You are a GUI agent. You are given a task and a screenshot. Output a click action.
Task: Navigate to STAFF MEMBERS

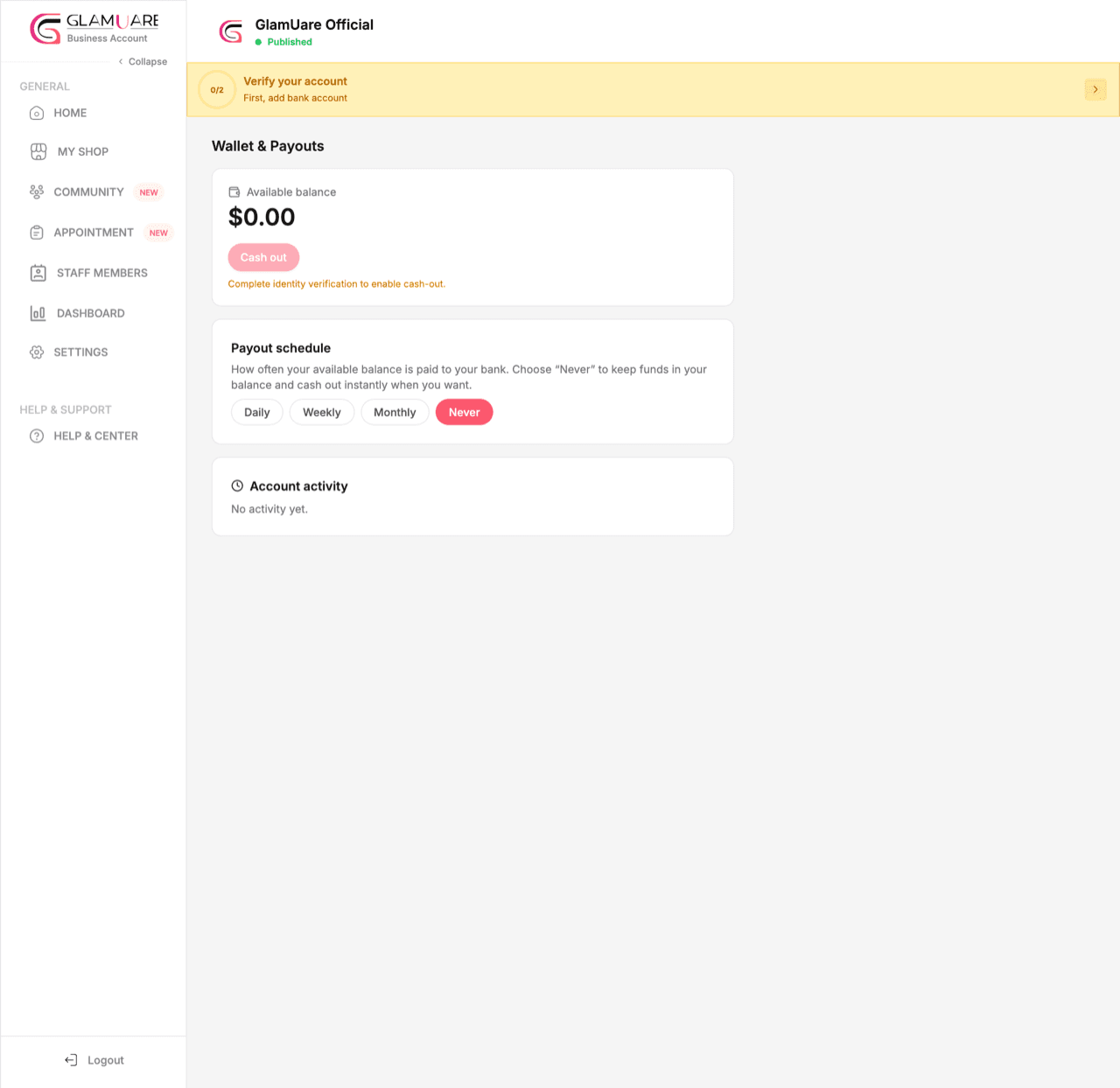pyautogui.click(x=102, y=273)
